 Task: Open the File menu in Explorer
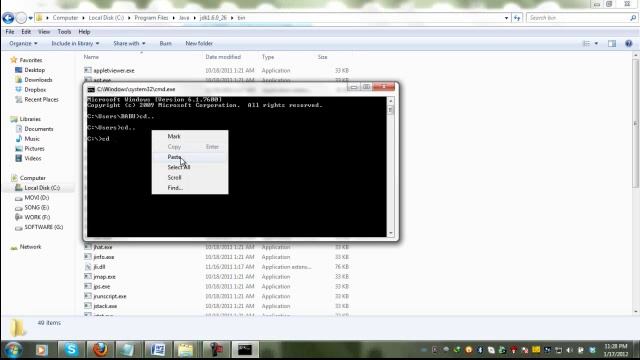[10, 32]
